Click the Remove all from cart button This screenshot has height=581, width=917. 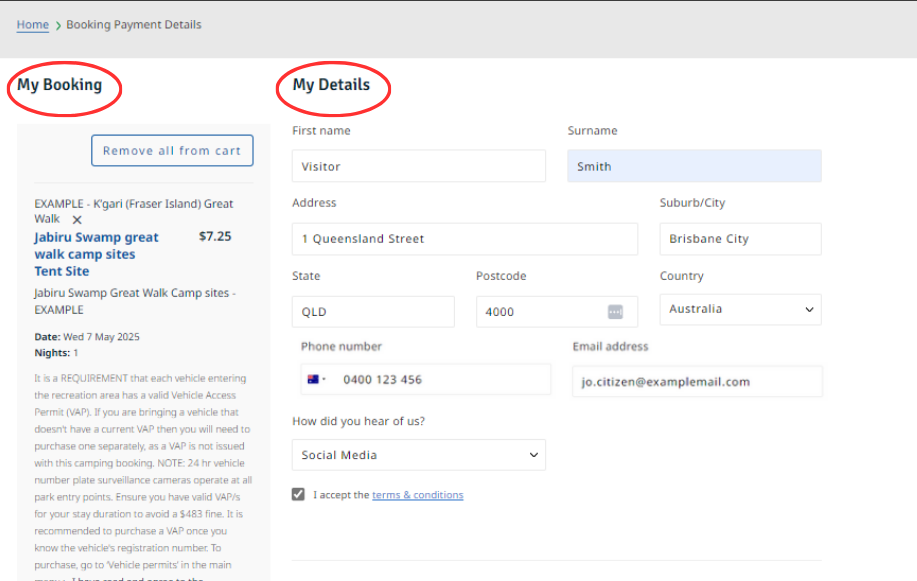coord(172,151)
